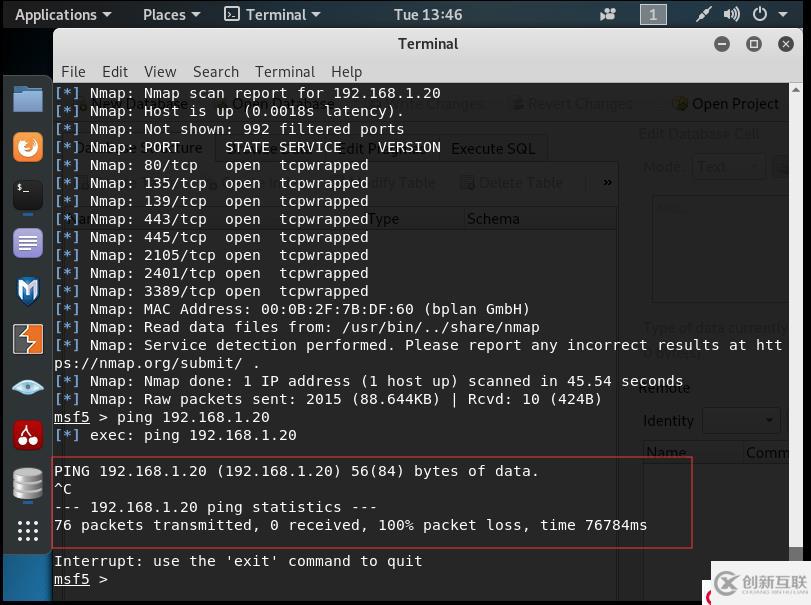Screen dimensions: 811x605
Task: Minimize the Terminal window
Action: click(722, 44)
